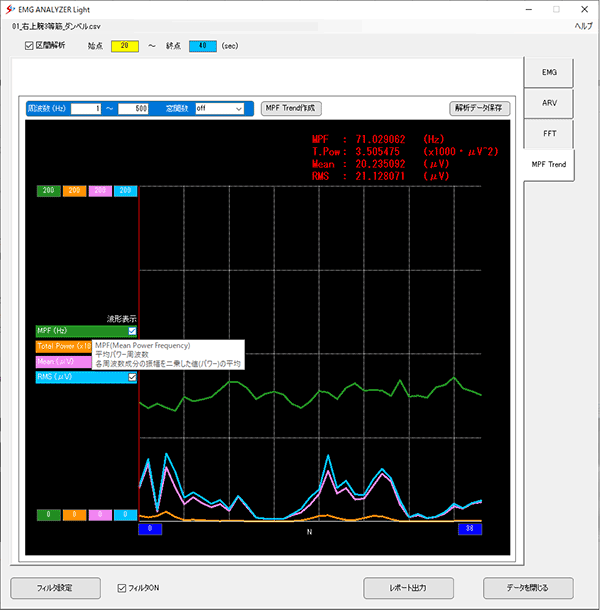Click the blue N-axis start value 0
This screenshot has height=610, width=600.
(150, 529)
